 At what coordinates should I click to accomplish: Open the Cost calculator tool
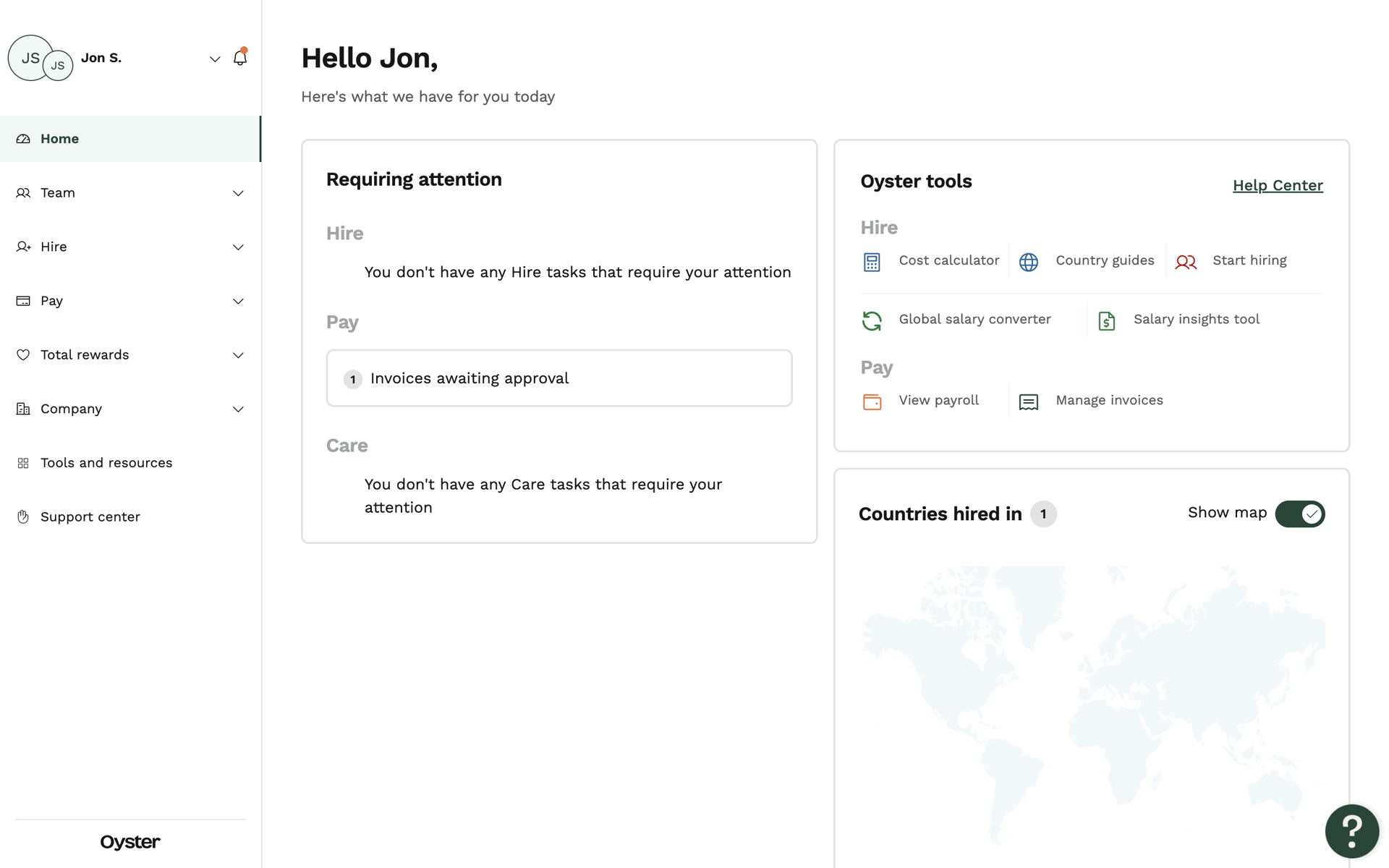pos(948,260)
